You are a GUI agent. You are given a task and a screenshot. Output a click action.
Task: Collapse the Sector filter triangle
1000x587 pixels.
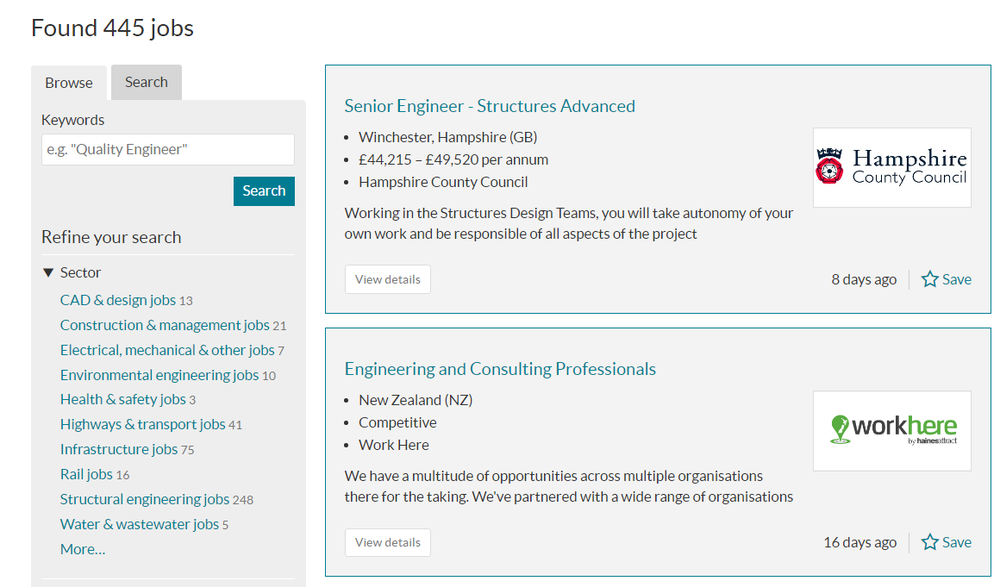click(48, 272)
